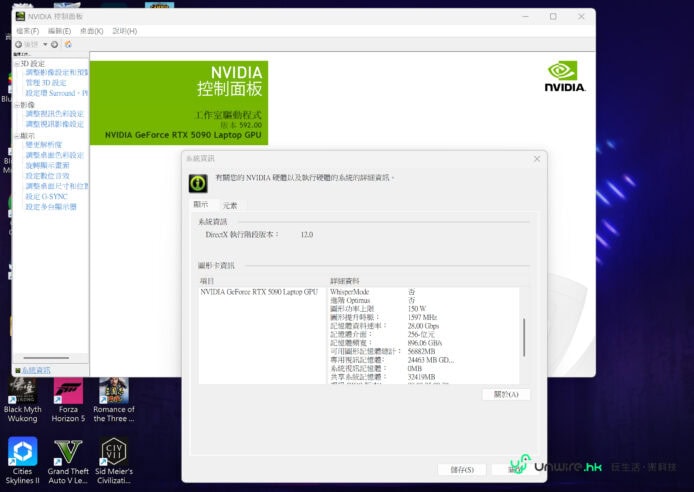The width and height of the screenshot is (694, 492).
Task: Select 設定 Surround, PhysX tree item
Action: (57, 93)
